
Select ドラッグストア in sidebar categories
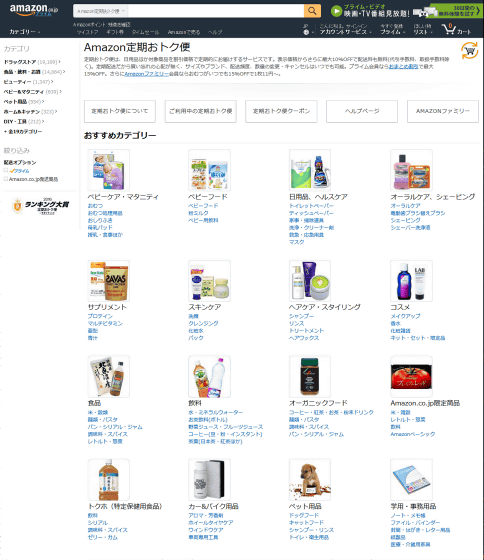(x=20, y=62)
